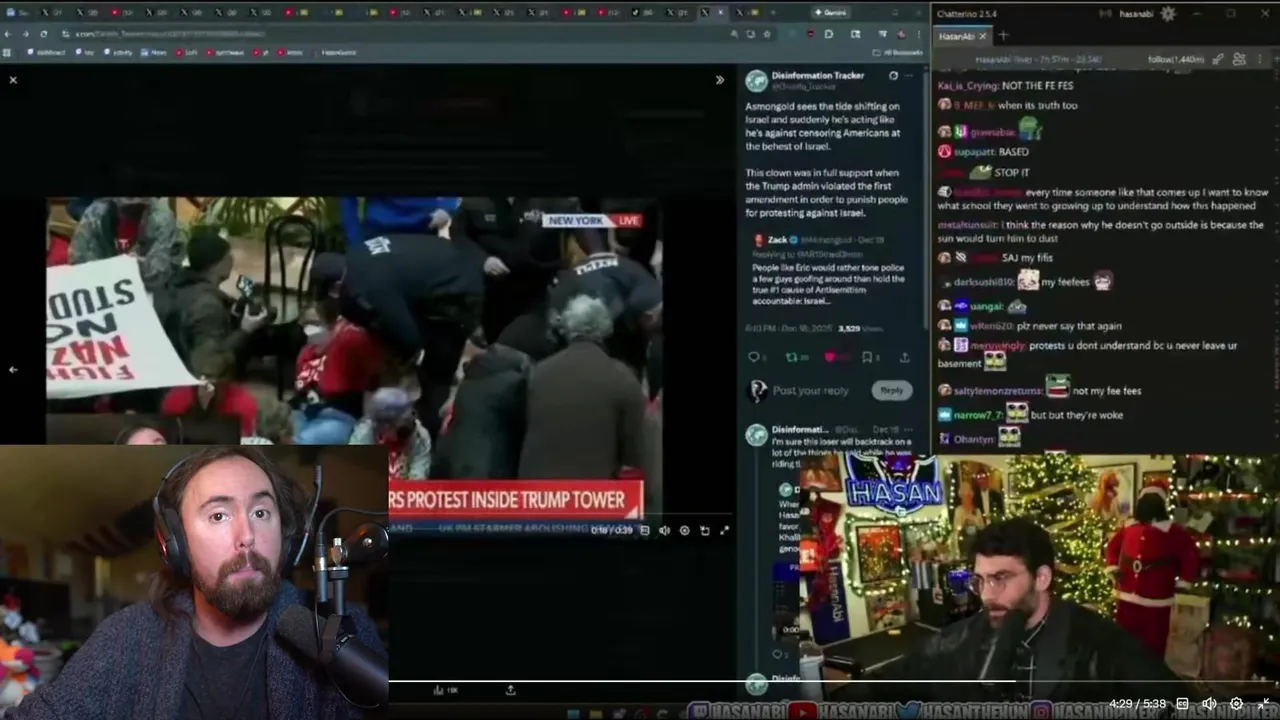The height and width of the screenshot is (720, 1280).
Task: Open the Gemini button in the browser
Action: click(832, 12)
